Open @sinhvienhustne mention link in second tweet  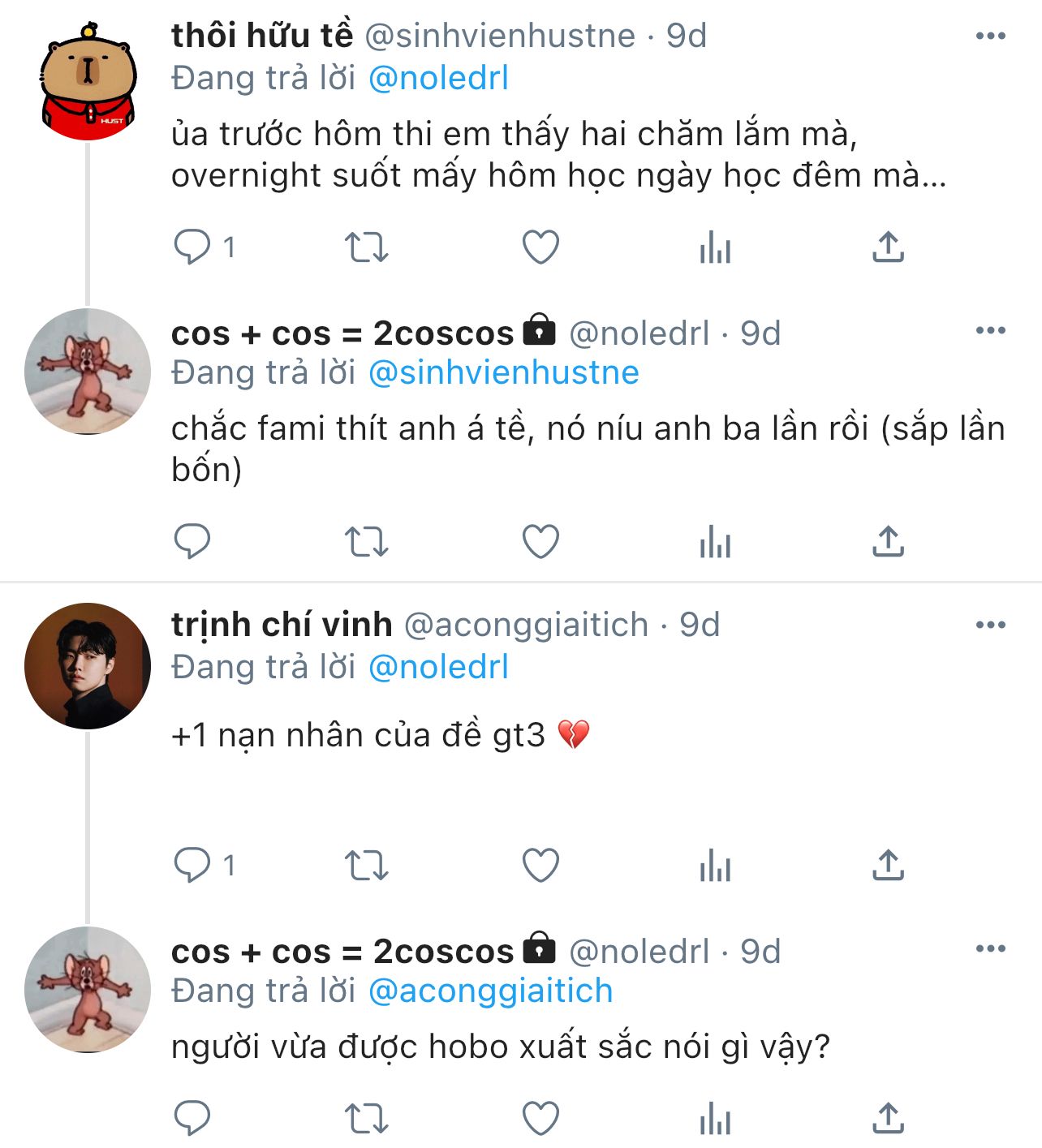coord(503,373)
